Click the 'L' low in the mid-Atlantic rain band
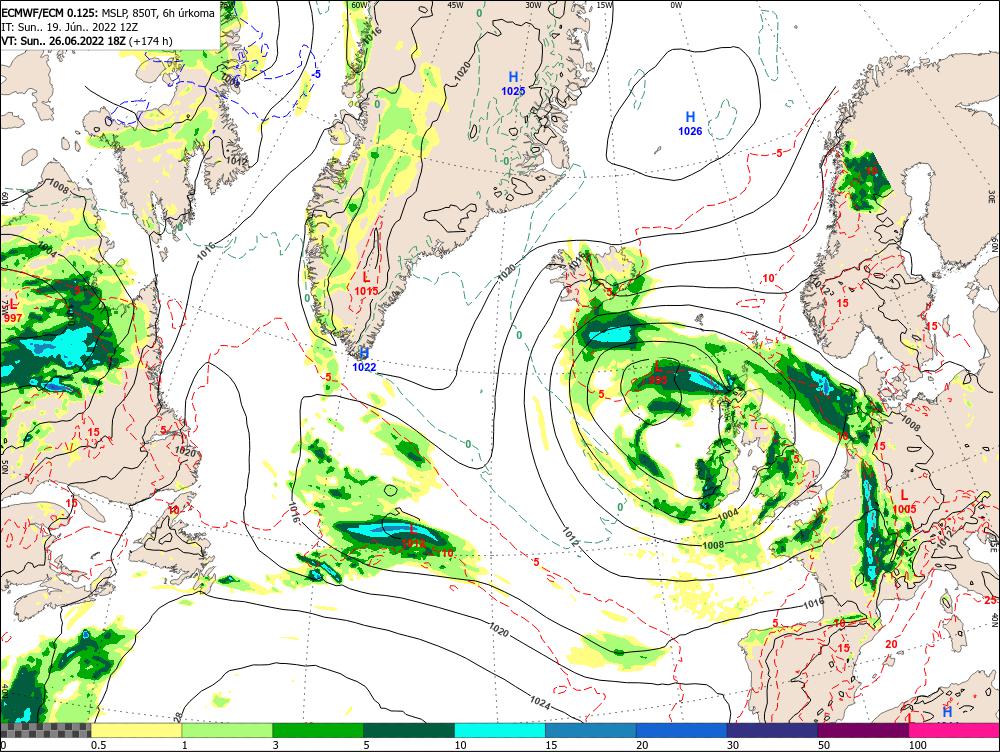 413,536
